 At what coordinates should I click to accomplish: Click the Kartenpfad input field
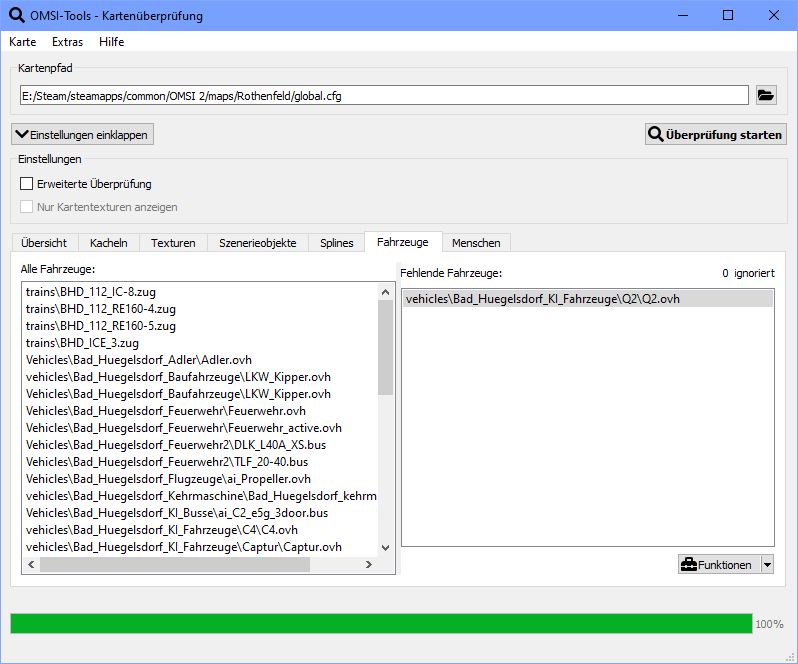(x=383, y=96)
